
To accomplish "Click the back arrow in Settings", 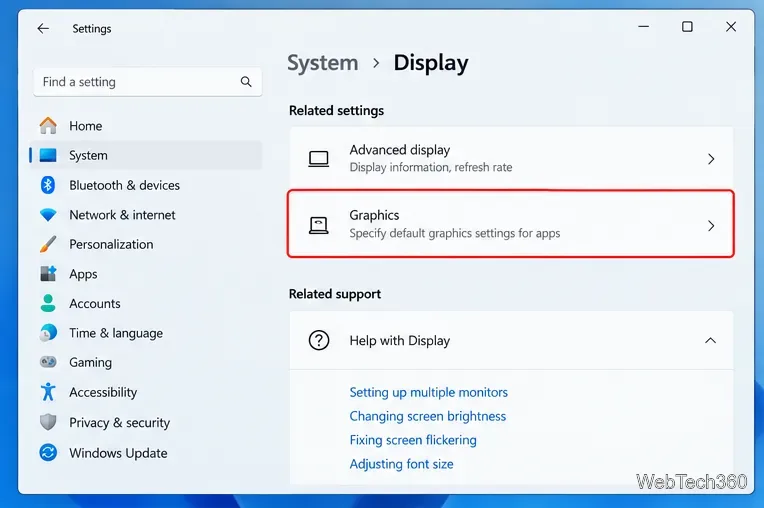I will tap(43, 29).
